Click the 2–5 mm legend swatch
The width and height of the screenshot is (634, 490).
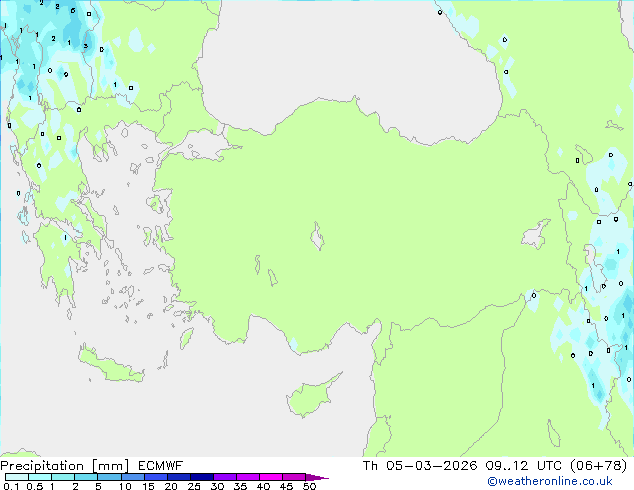pos(86,477)
